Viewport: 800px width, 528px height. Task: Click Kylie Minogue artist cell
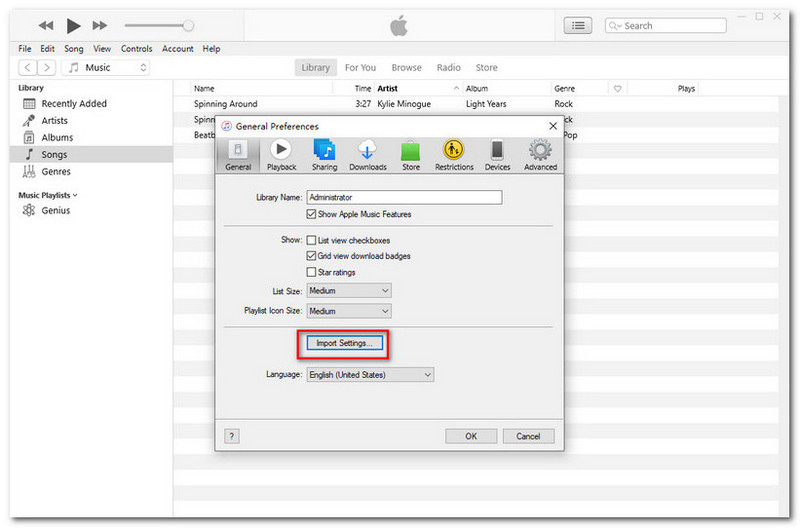tap(404, 104)
